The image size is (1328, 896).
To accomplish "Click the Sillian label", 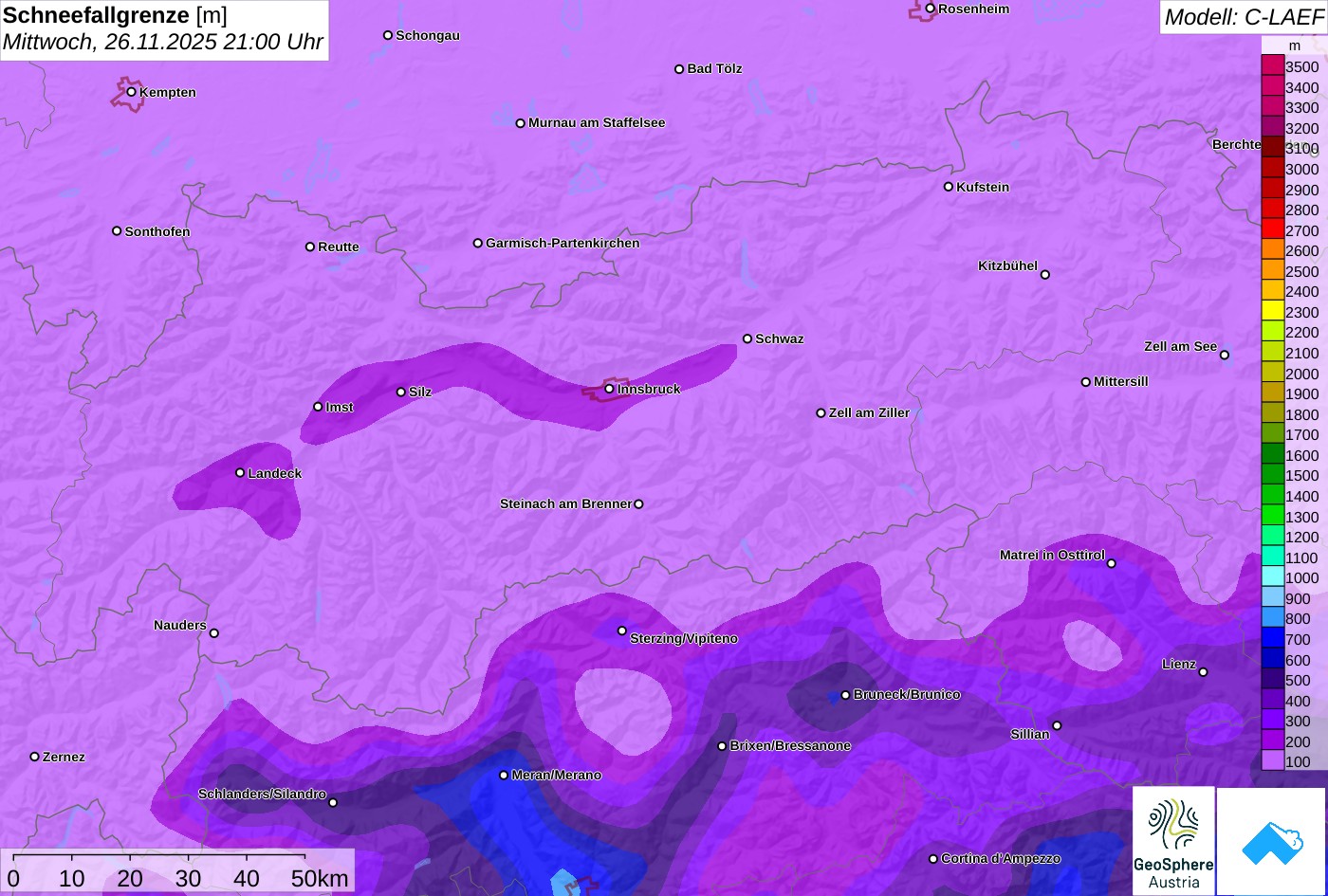I will [x=1030, y=735].
